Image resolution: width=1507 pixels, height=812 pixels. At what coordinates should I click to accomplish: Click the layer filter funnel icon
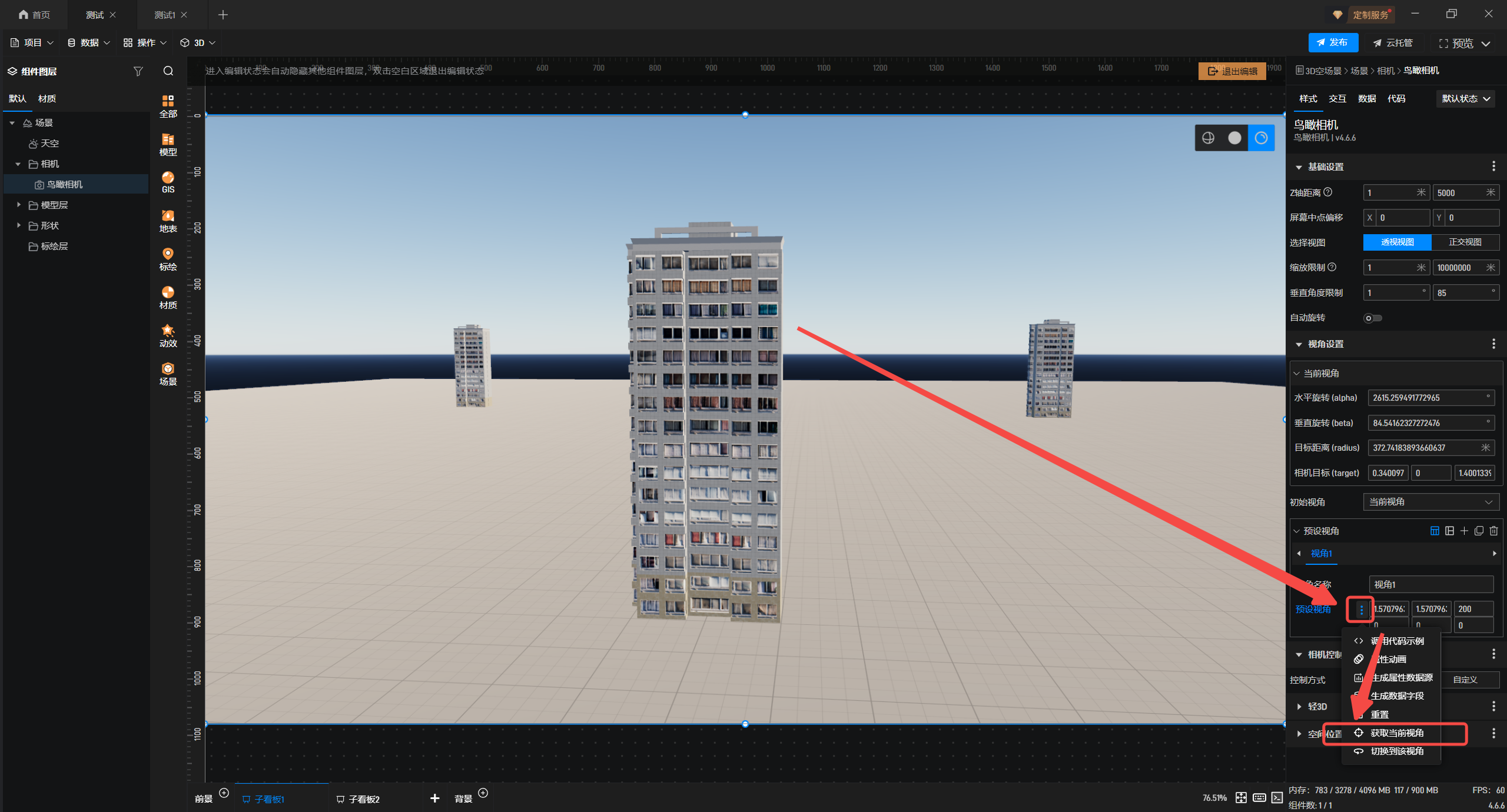pos(138,71)
